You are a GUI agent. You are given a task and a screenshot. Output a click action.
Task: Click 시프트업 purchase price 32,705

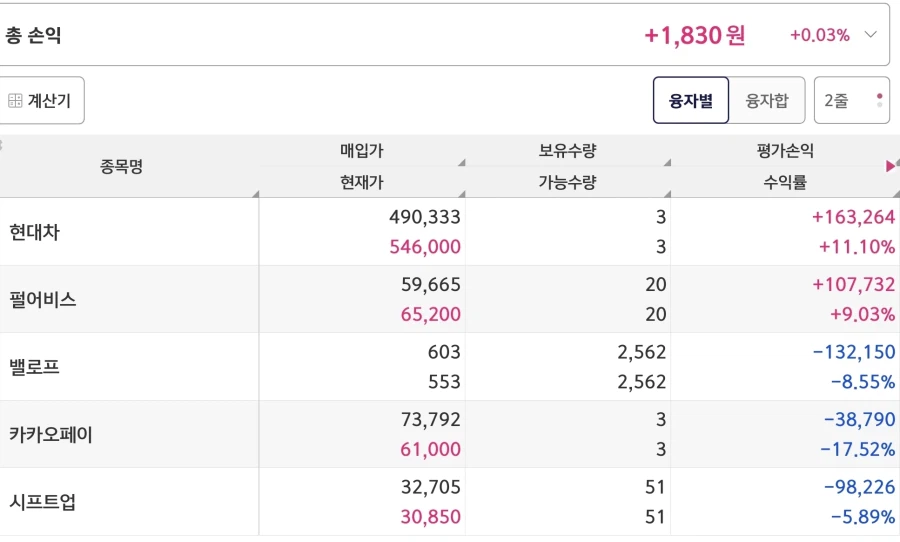pos(430,487)
